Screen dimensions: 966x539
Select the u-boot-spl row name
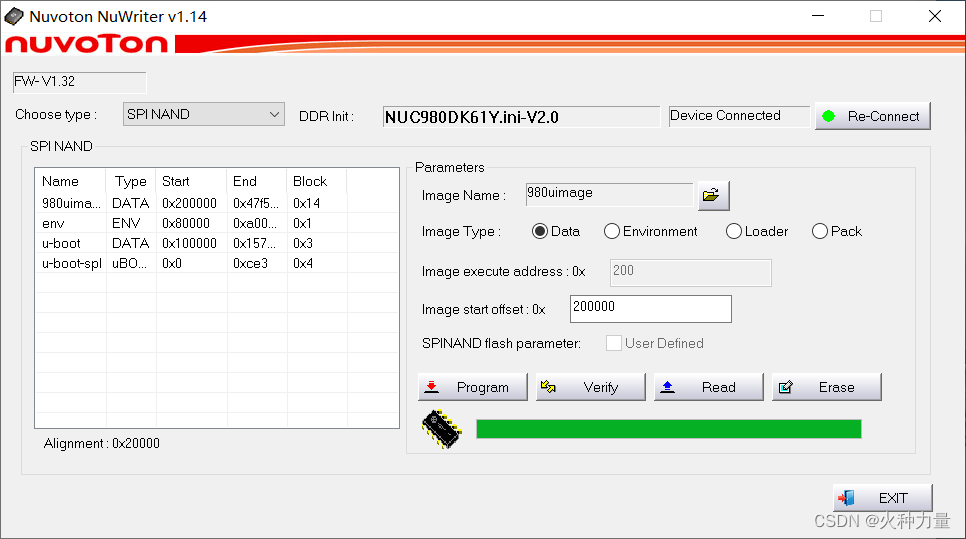71,264
